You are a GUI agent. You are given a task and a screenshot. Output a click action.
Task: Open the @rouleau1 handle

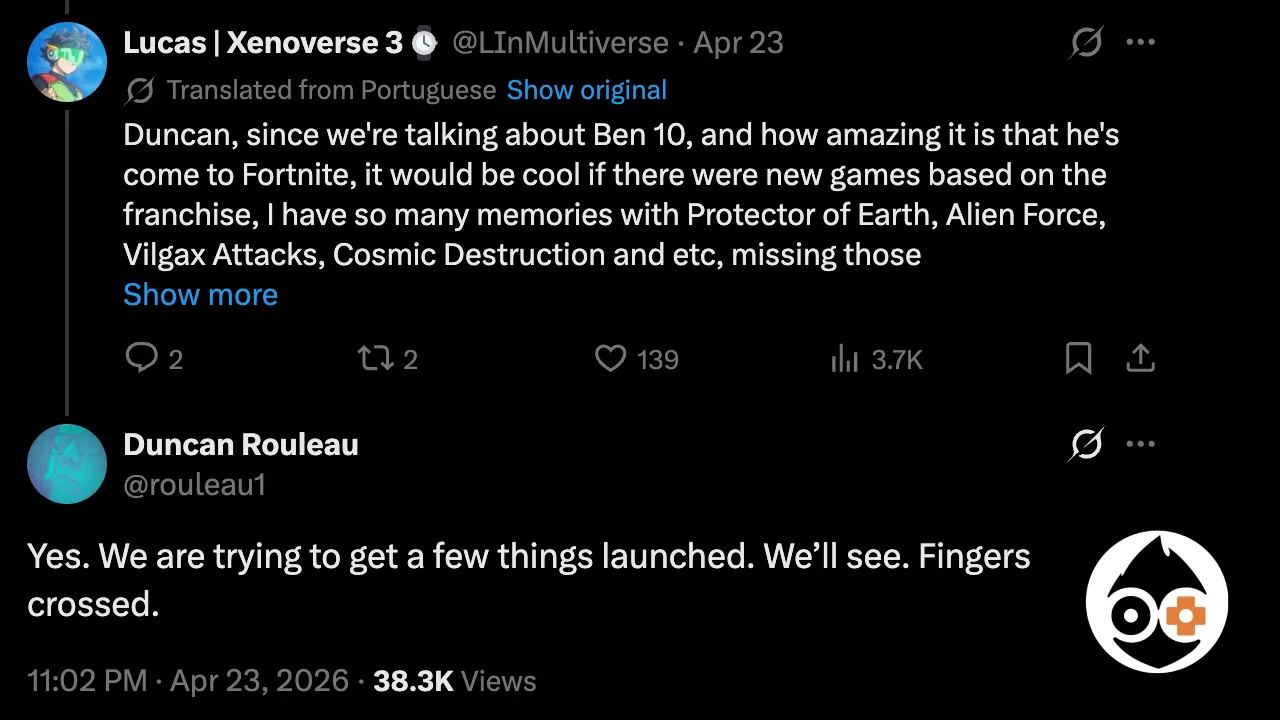[194, 484]
